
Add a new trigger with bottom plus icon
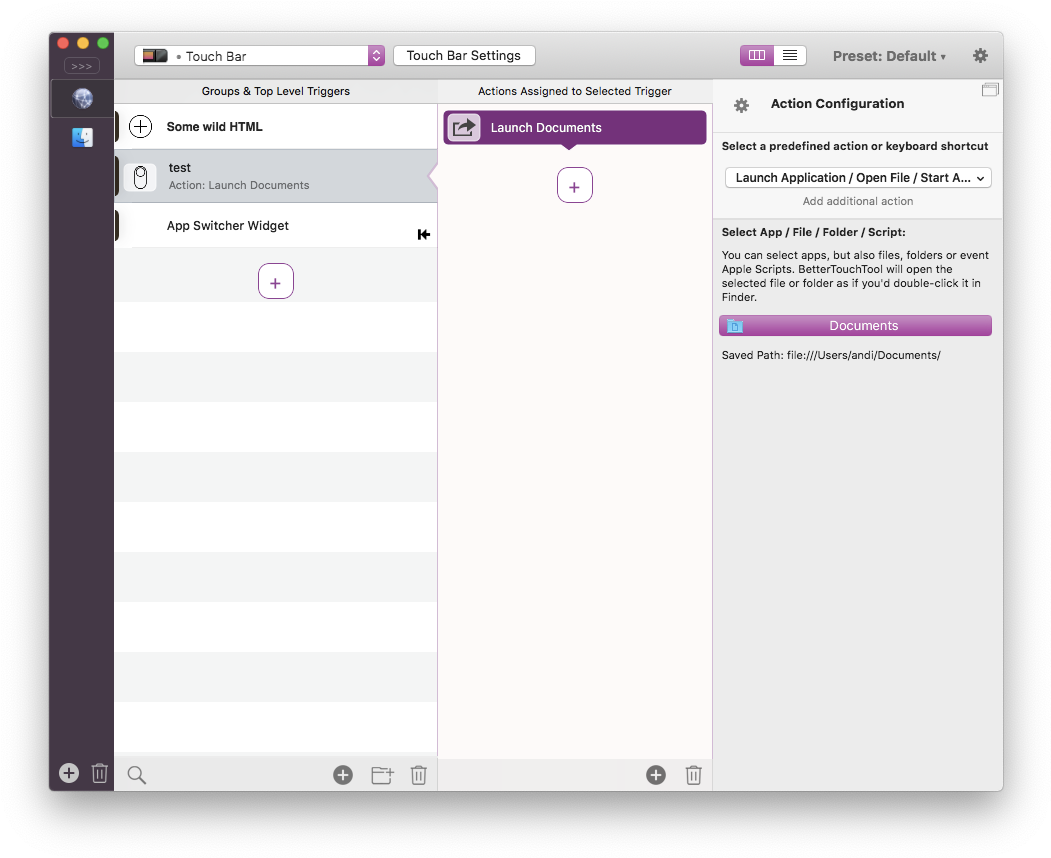tap(343, 775)
